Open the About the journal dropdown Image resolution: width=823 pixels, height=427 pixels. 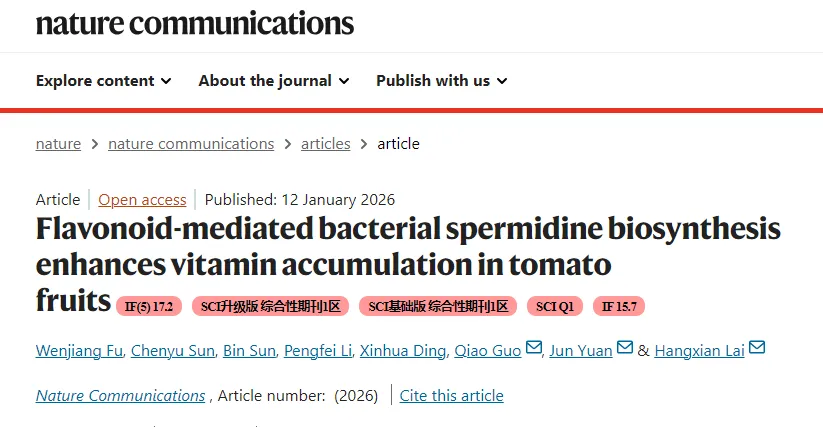(x=273, y=81)
